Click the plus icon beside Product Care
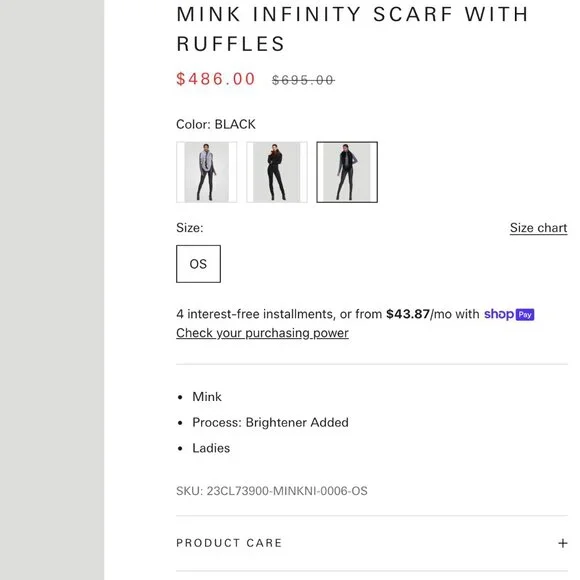580x580 pixels. 563,543
